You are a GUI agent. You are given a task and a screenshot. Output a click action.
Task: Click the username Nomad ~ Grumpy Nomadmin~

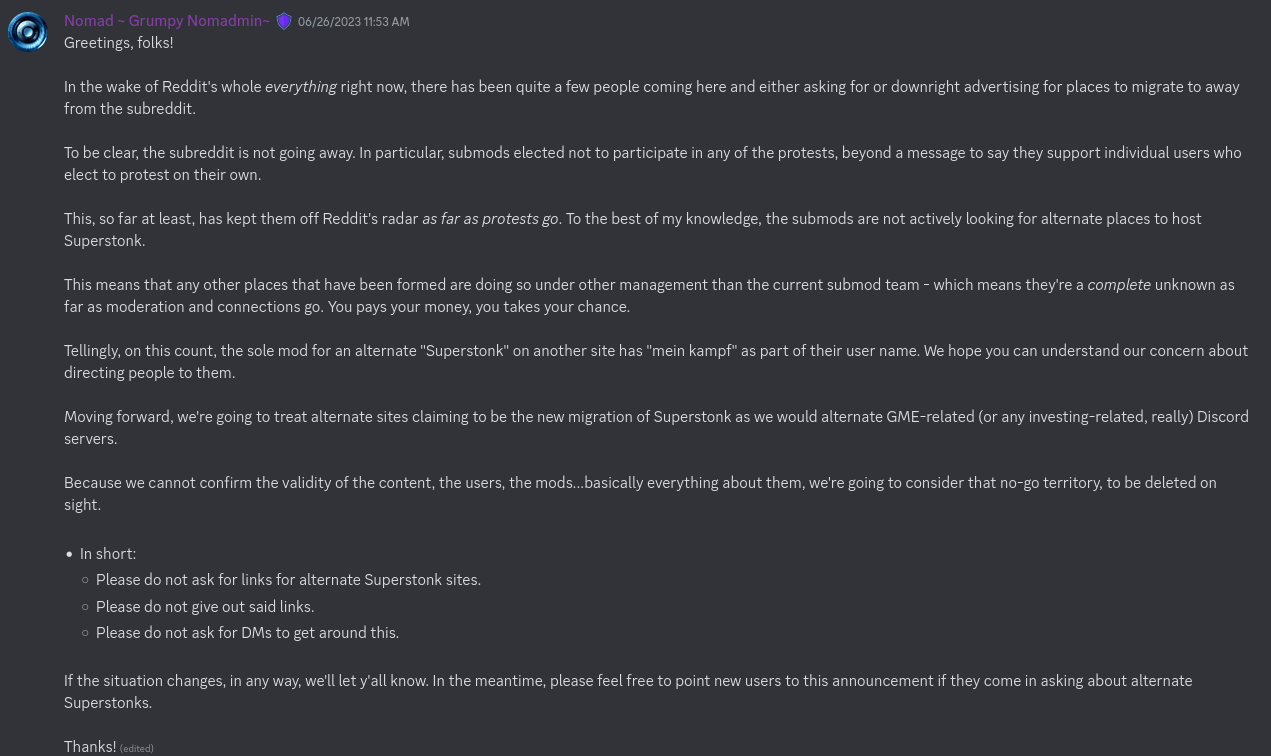[x=166, y=21]
